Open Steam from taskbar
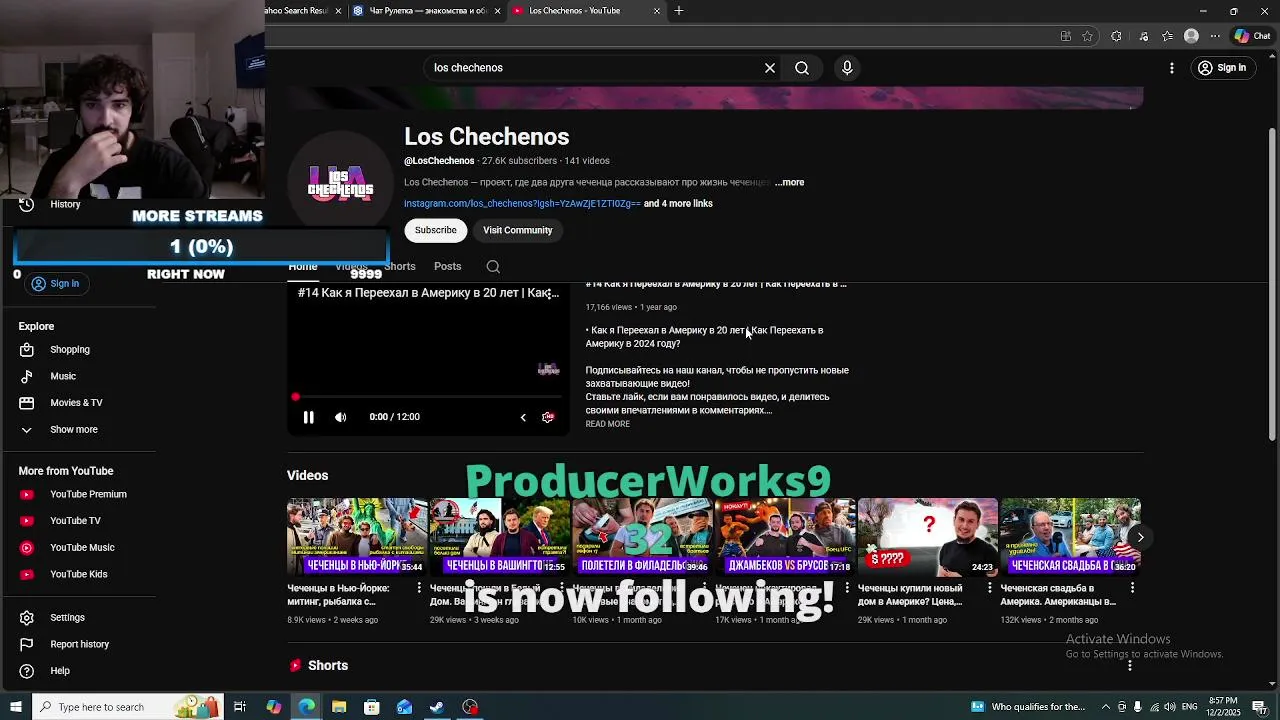 pyautogui.click(x=437, y=707)
